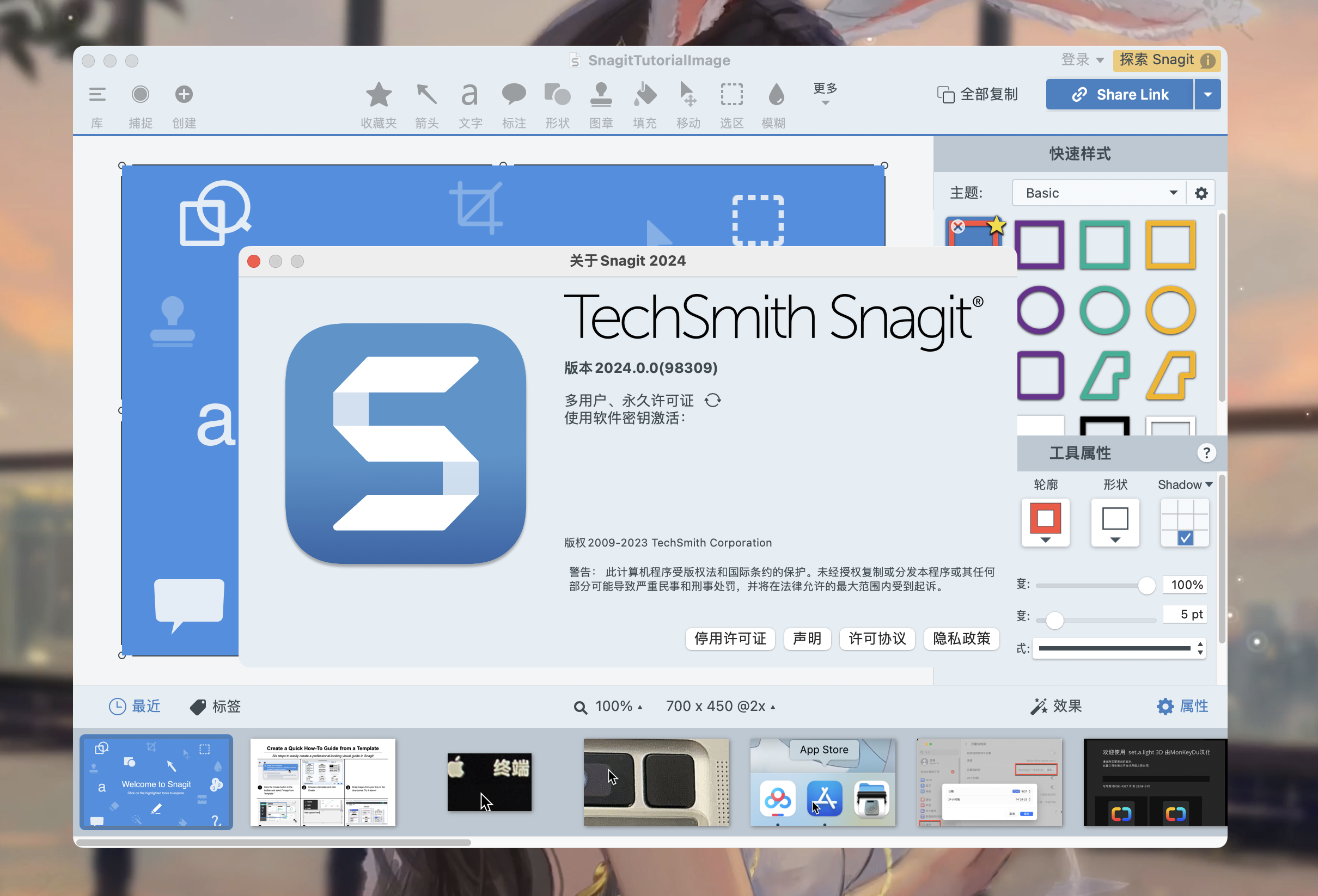Click the theme settings gear icon
This screenshot has height=896, width=1318.
point(1200,193)
